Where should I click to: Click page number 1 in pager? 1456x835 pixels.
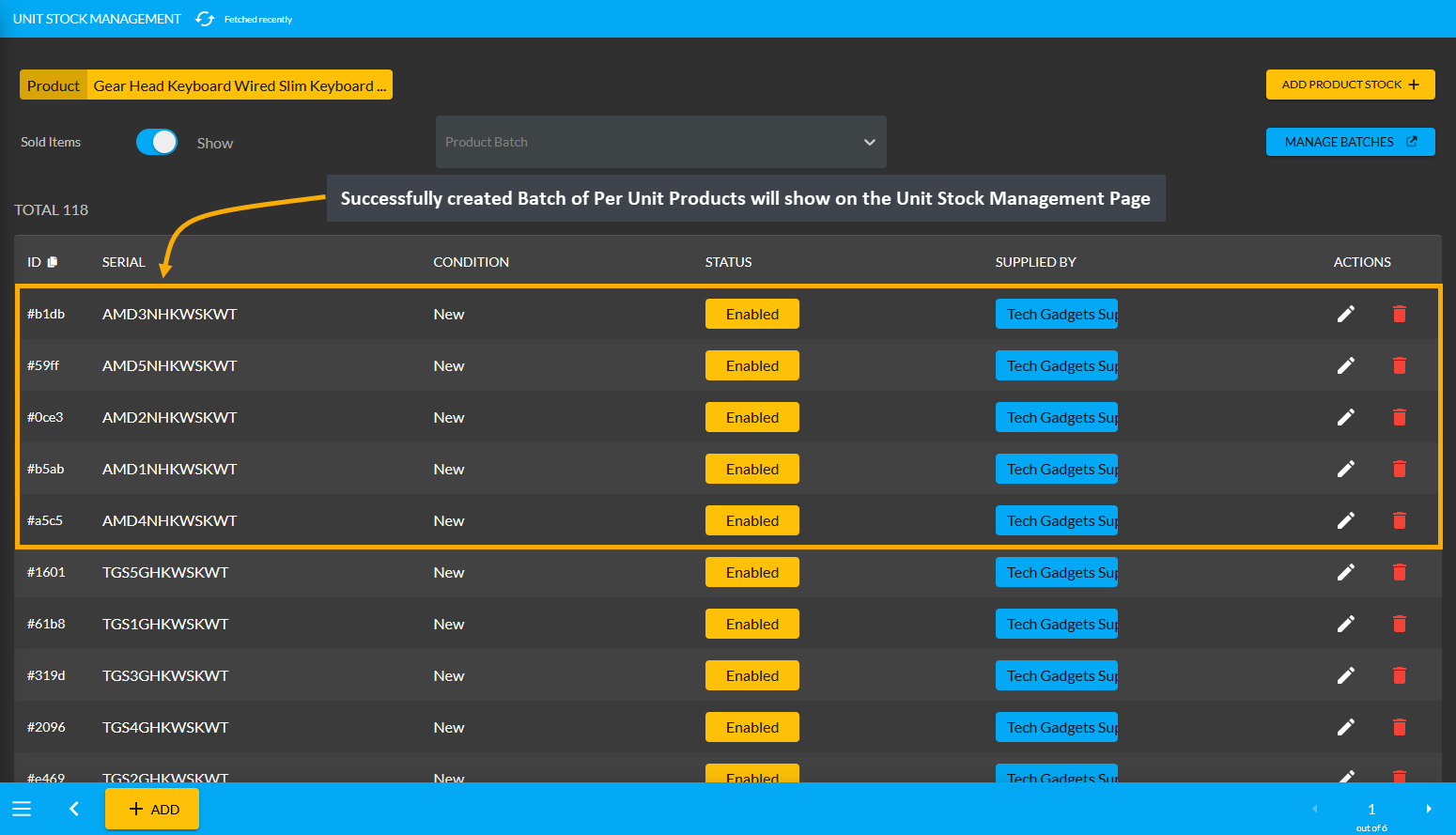pyautogui.click(x=1371, y=809)
